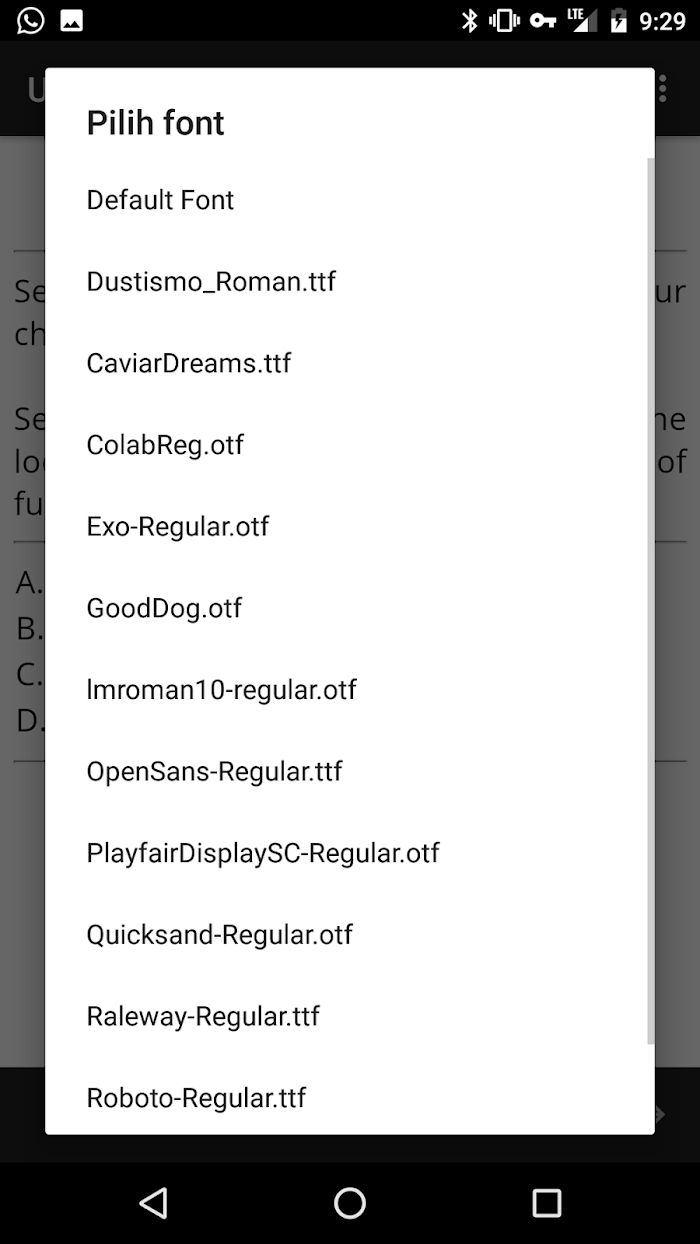Tap the Android back navigation button
The image size is (700, 1244).
click(x=153, y=1203)
